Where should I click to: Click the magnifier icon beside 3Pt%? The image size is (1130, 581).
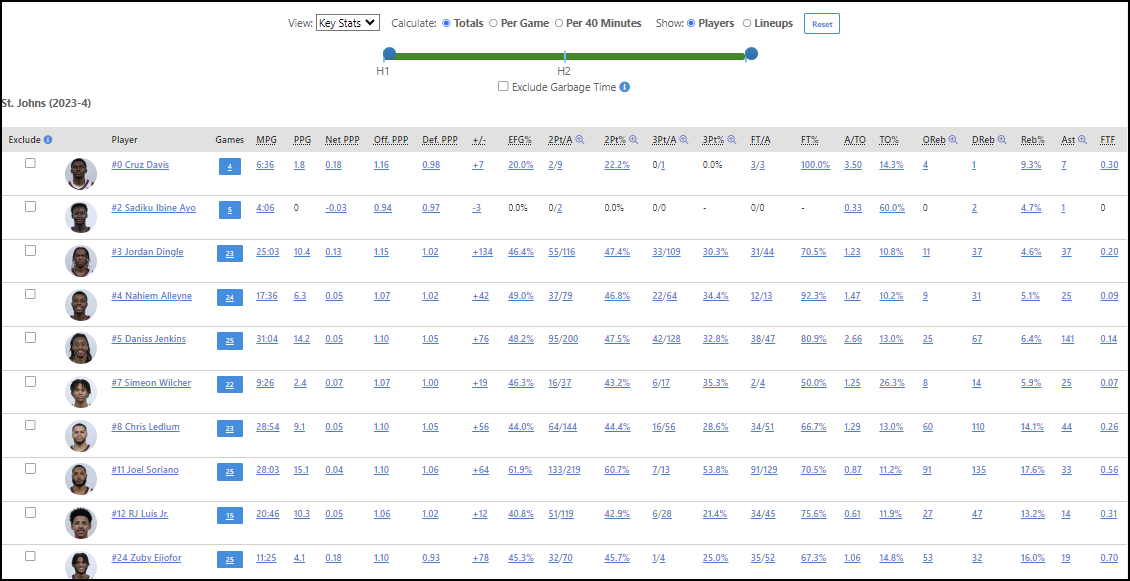(732, 140)
